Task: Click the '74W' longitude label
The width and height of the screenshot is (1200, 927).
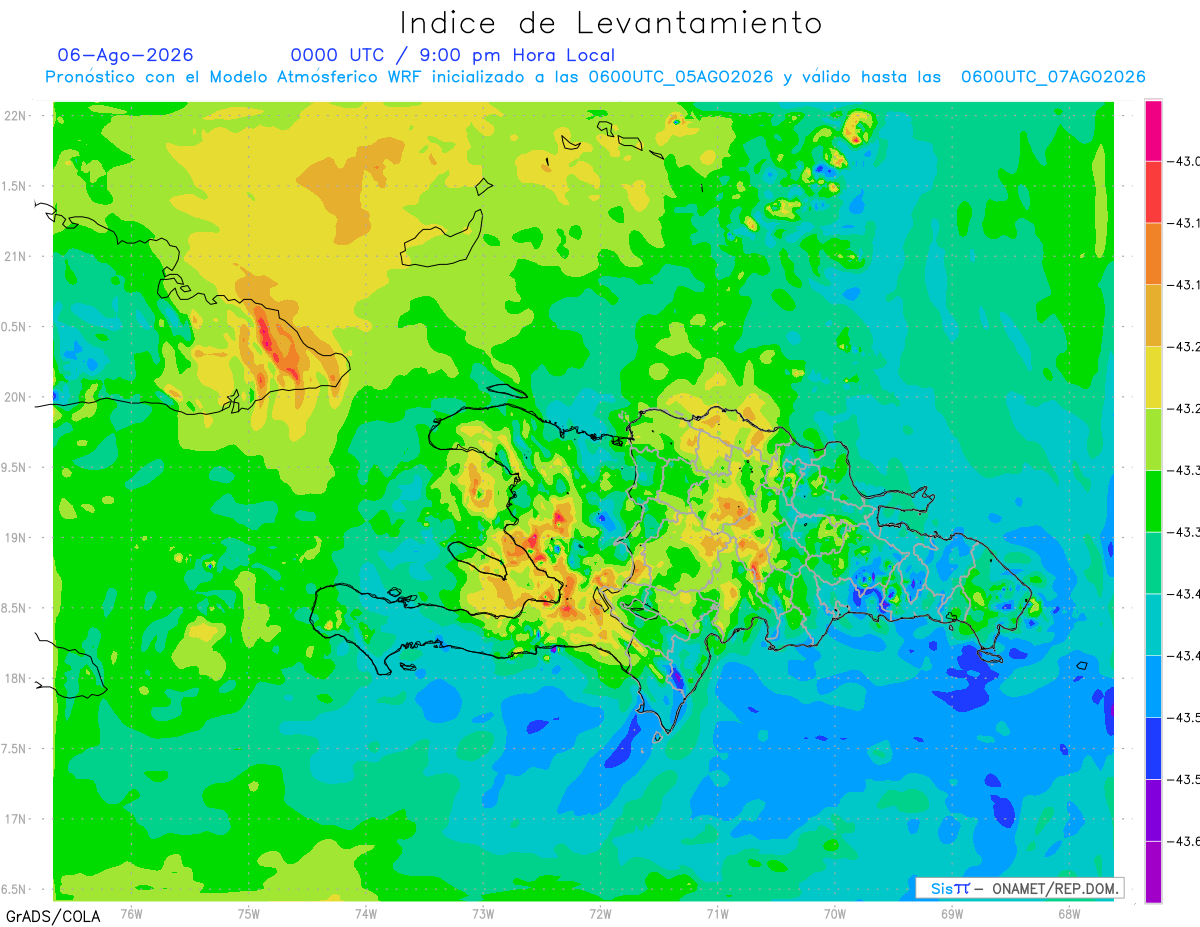Action: (x=366, y=913)
